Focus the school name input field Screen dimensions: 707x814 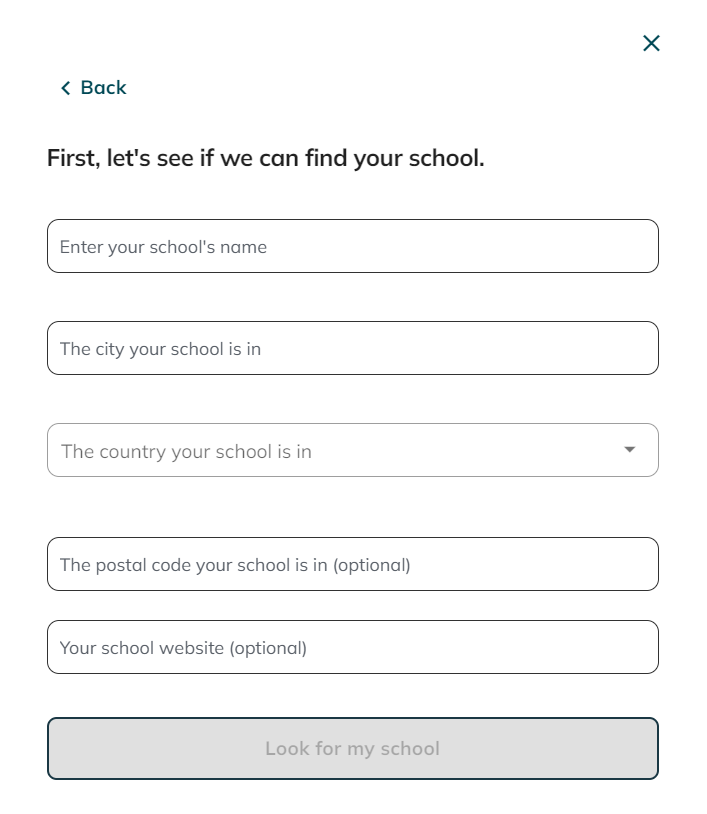[352, 246]
